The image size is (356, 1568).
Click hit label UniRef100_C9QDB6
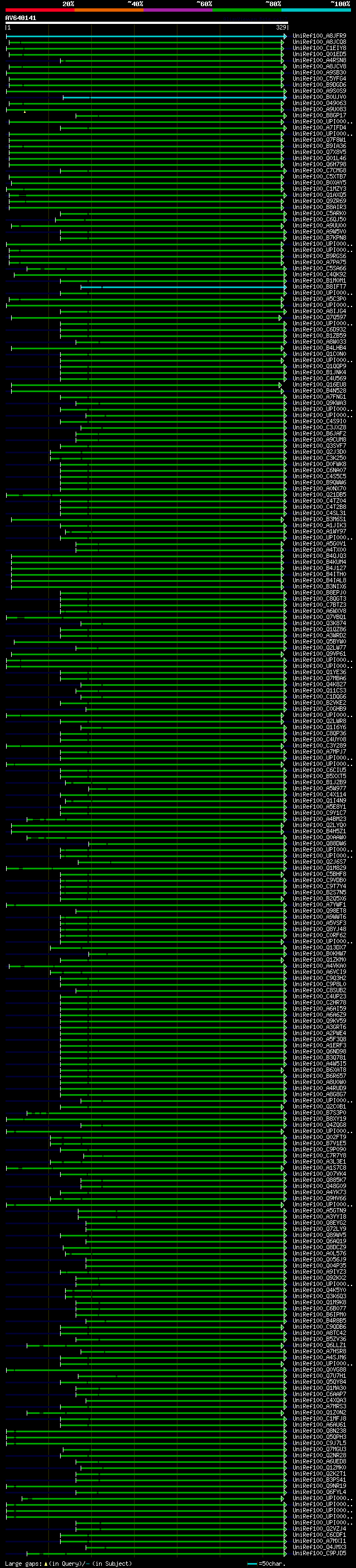pos(319,1327)
